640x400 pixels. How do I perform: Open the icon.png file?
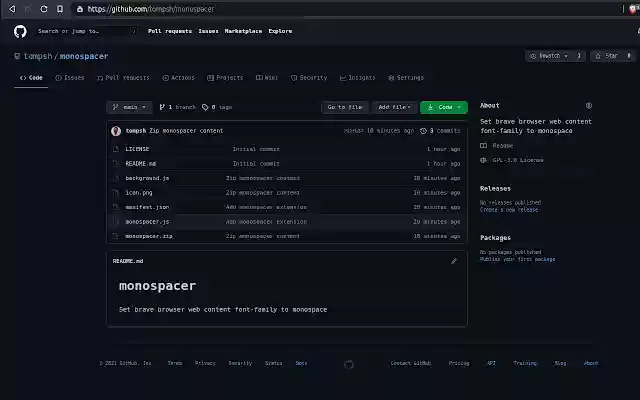coord(138,193)
